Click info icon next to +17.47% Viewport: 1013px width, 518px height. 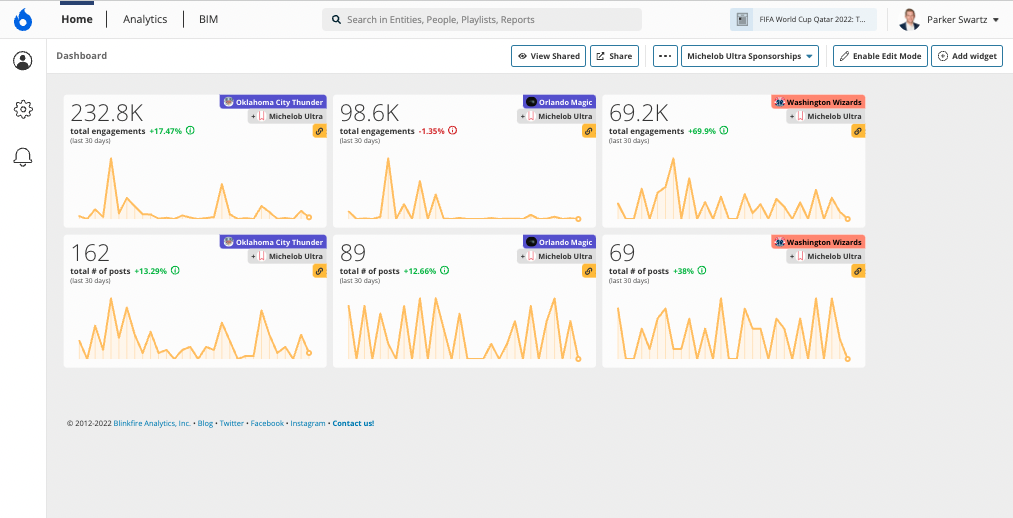pyautogui.click(x=190, y=130)
